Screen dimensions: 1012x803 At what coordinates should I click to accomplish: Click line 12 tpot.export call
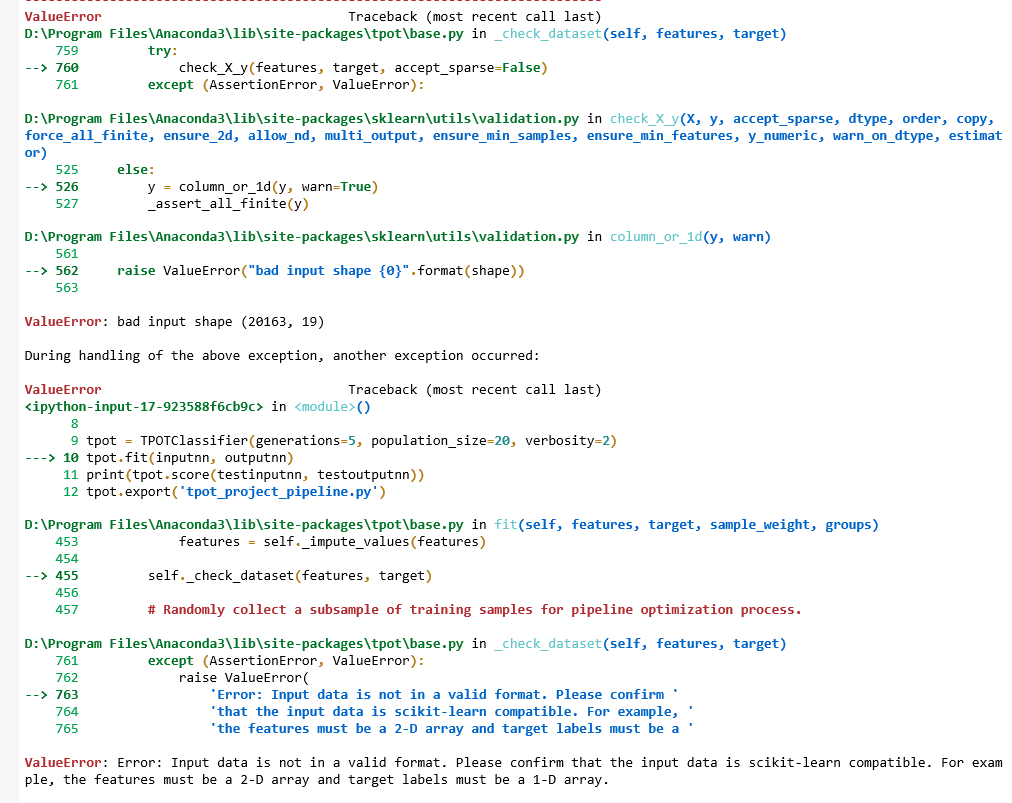point(236,491)
